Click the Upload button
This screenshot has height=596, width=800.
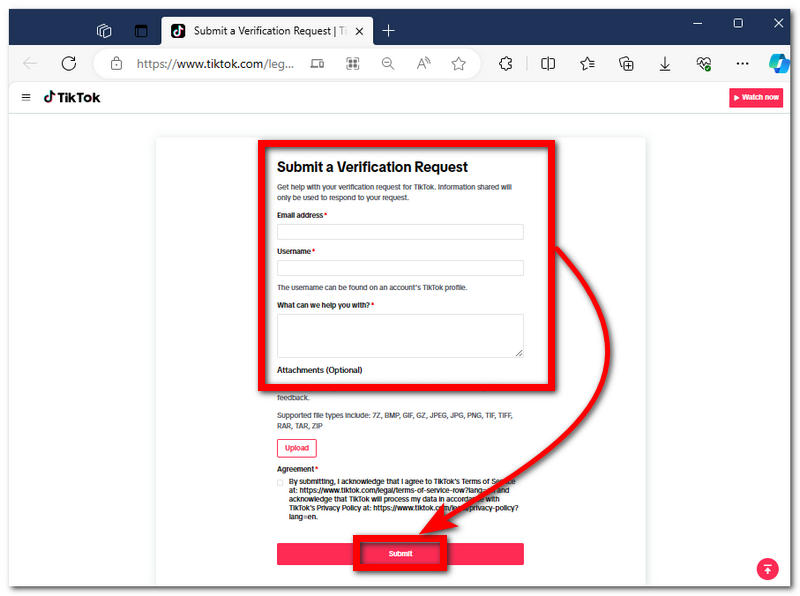tap(296, 448)
